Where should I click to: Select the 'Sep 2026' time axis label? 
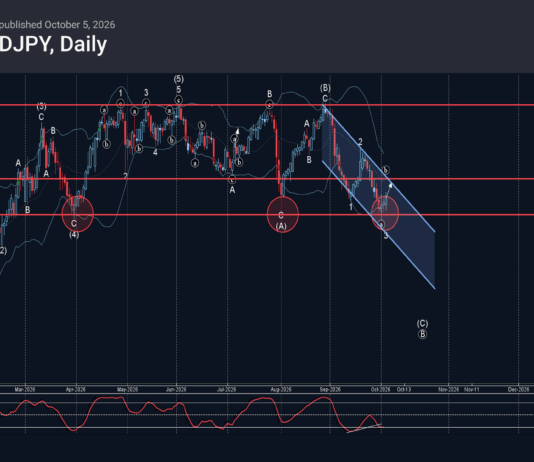pyautogui.click(x=330, y=389)
